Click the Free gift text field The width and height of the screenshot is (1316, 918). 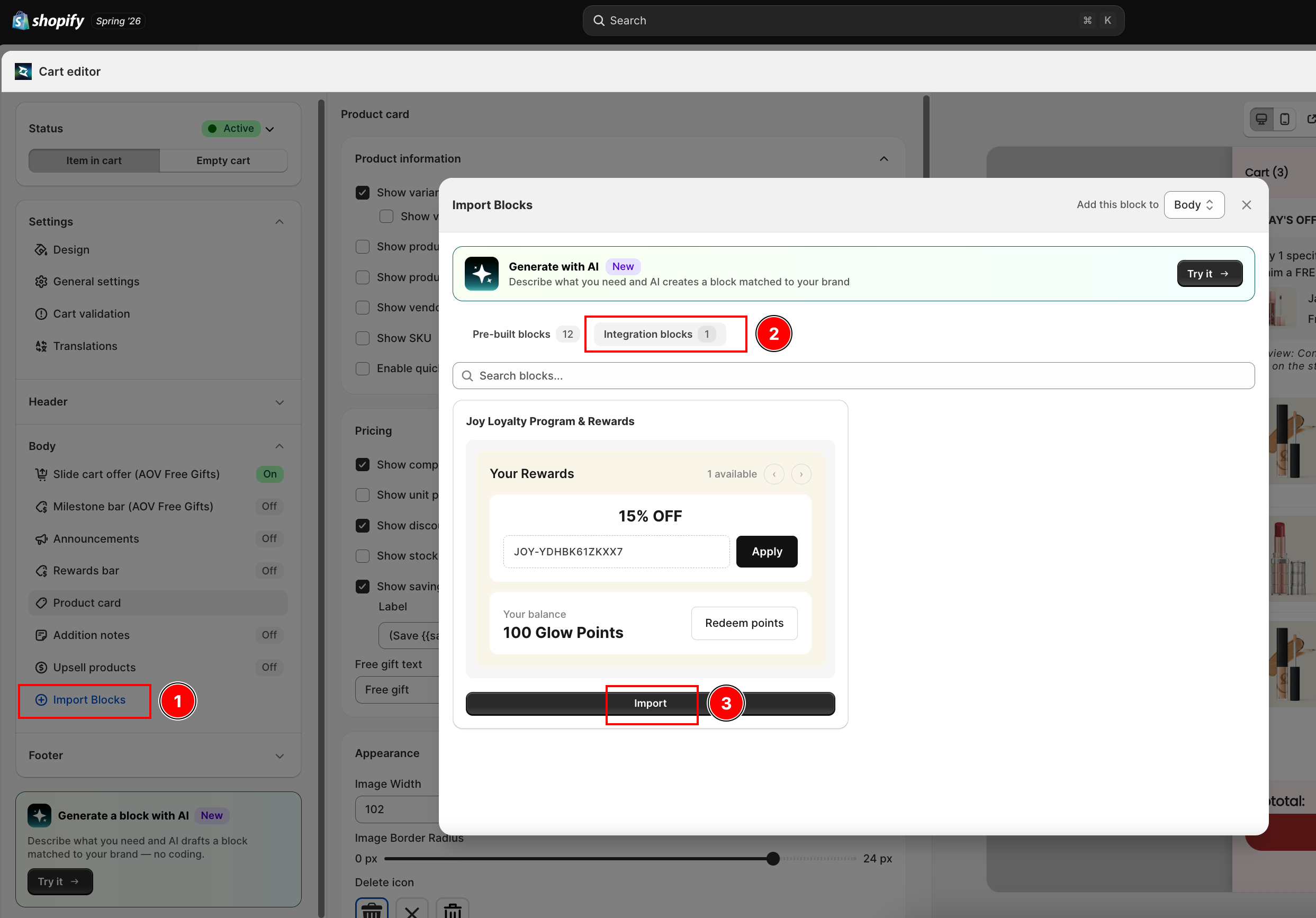click(396, 690)
